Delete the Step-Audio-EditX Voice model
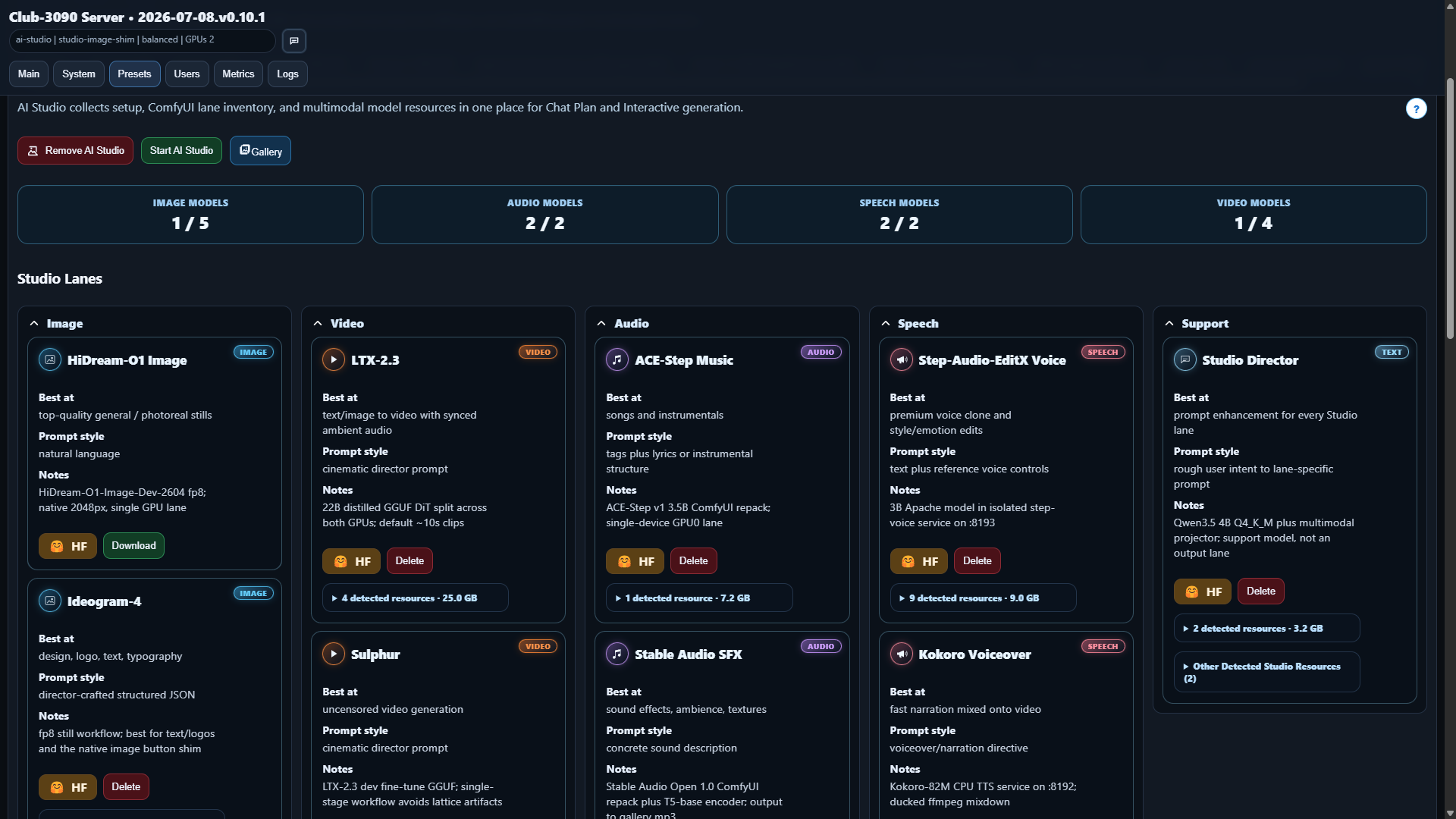The image size is (1456, 819). coord(977,561)
